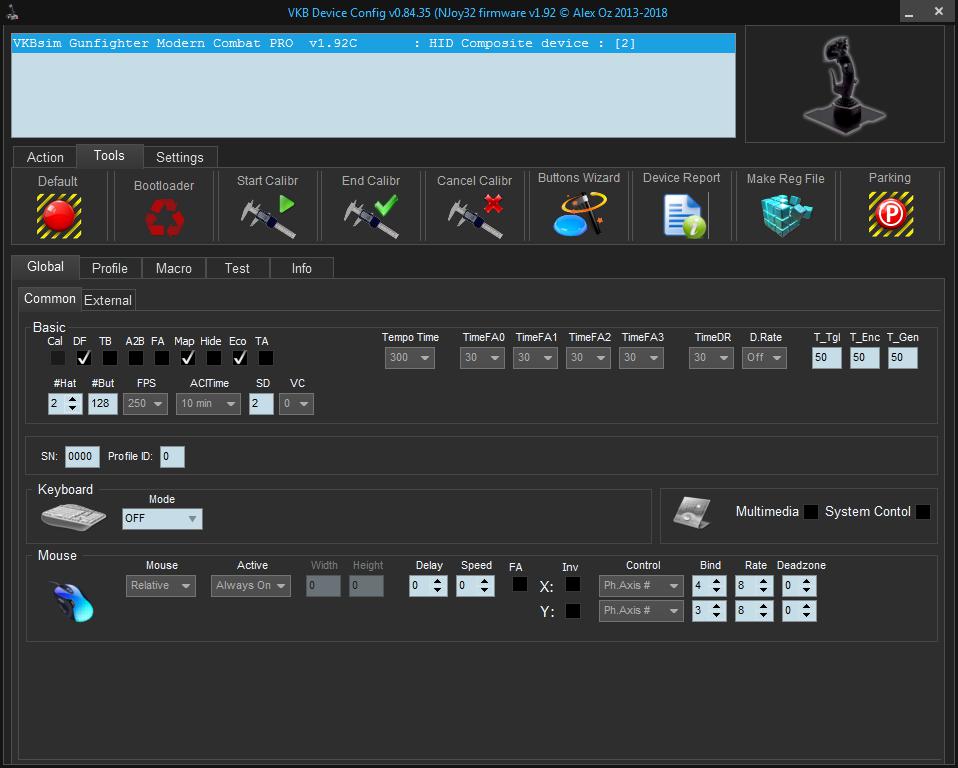The height and width of the screenshot is (768, 958).
Task: Activate the Parking P icon
Action: (x=891, y=214)
